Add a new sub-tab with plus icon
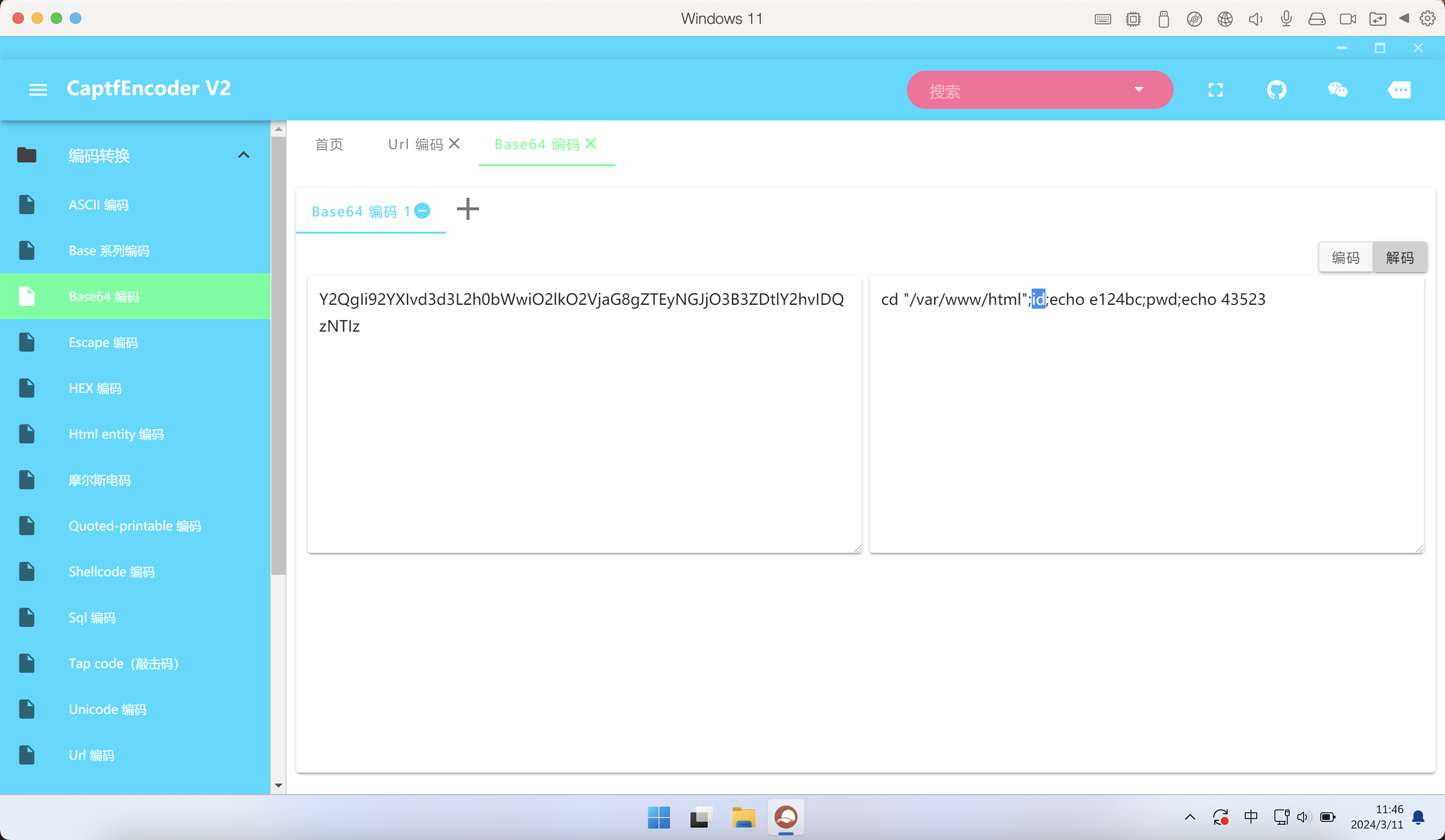This screenshot has height=840, width=1445. (468, 209)
